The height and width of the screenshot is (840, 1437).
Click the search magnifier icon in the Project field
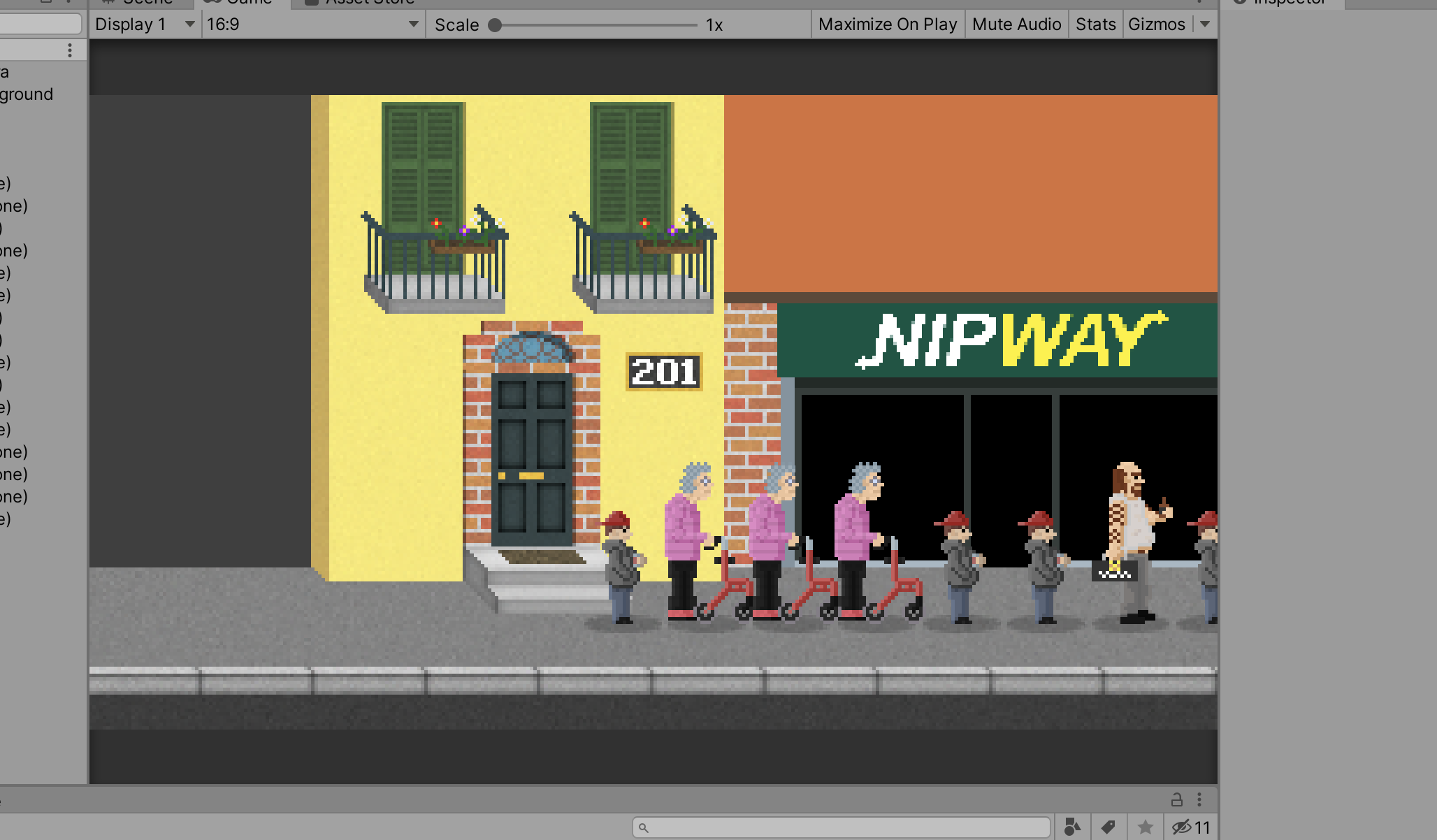click(x=644, y=828)
